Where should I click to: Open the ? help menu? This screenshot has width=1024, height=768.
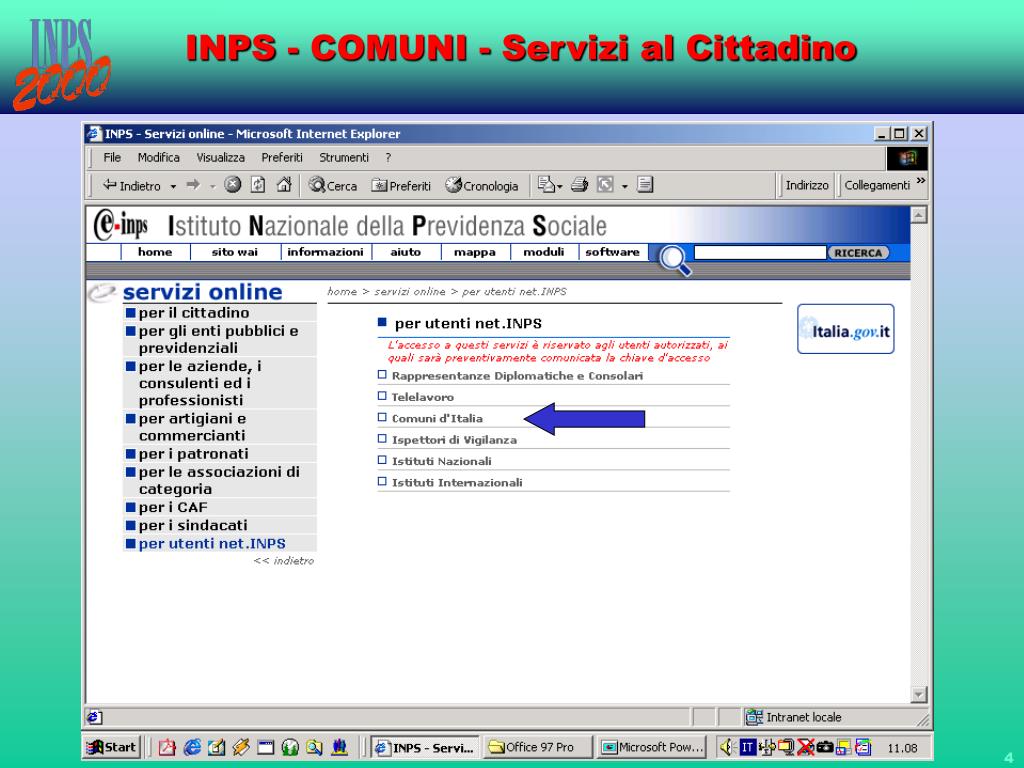tap(388, 157)
